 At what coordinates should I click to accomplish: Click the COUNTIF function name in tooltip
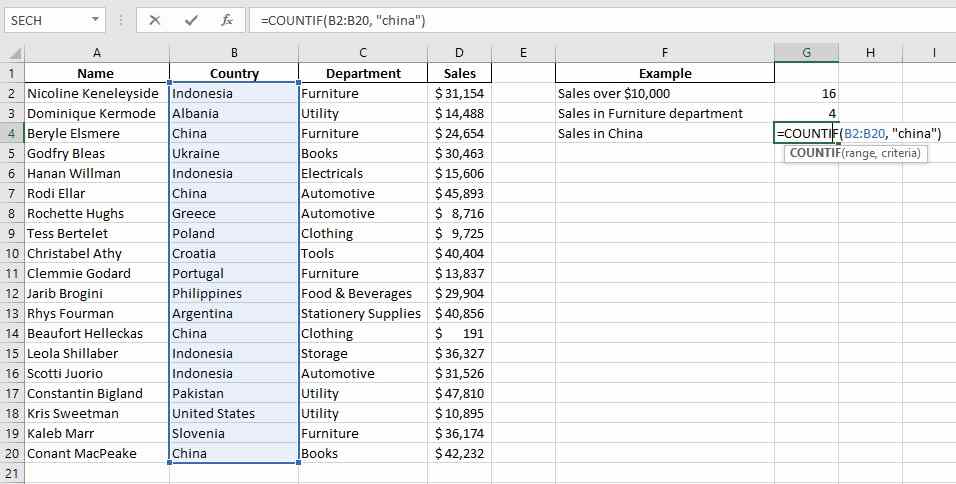pos(812,153)
